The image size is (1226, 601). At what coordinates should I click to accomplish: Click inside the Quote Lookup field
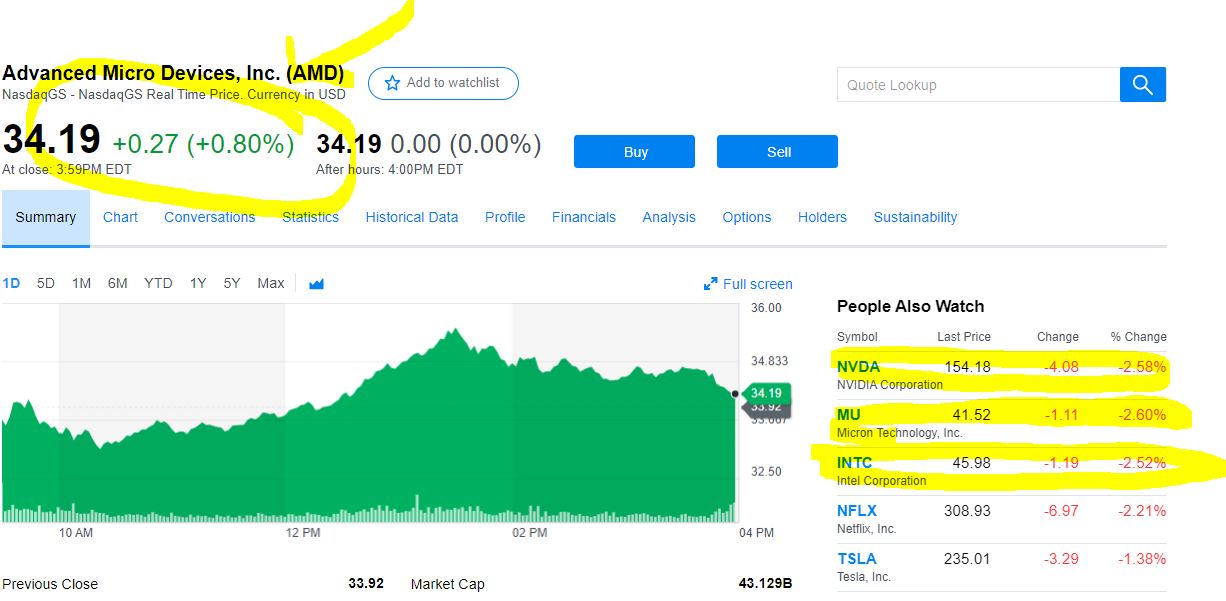pos(978,85)
